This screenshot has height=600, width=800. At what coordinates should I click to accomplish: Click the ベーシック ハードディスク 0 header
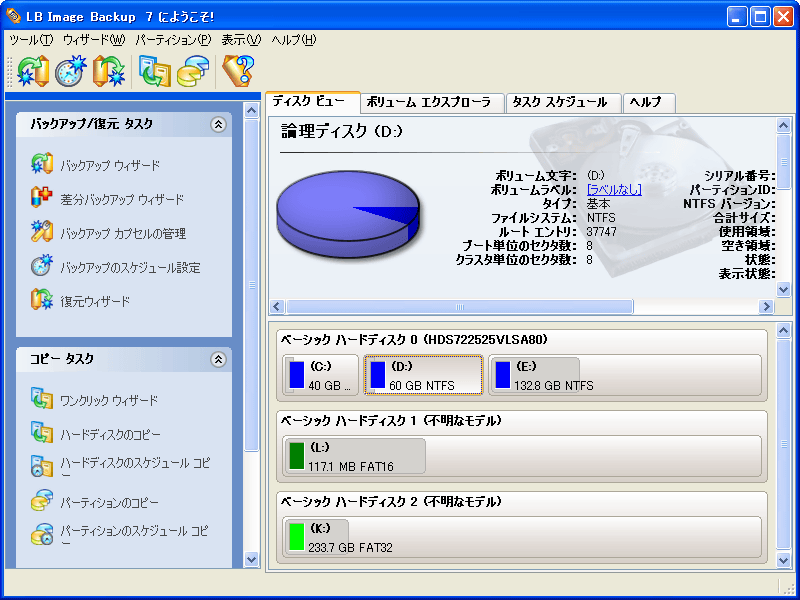coord(414,339)
